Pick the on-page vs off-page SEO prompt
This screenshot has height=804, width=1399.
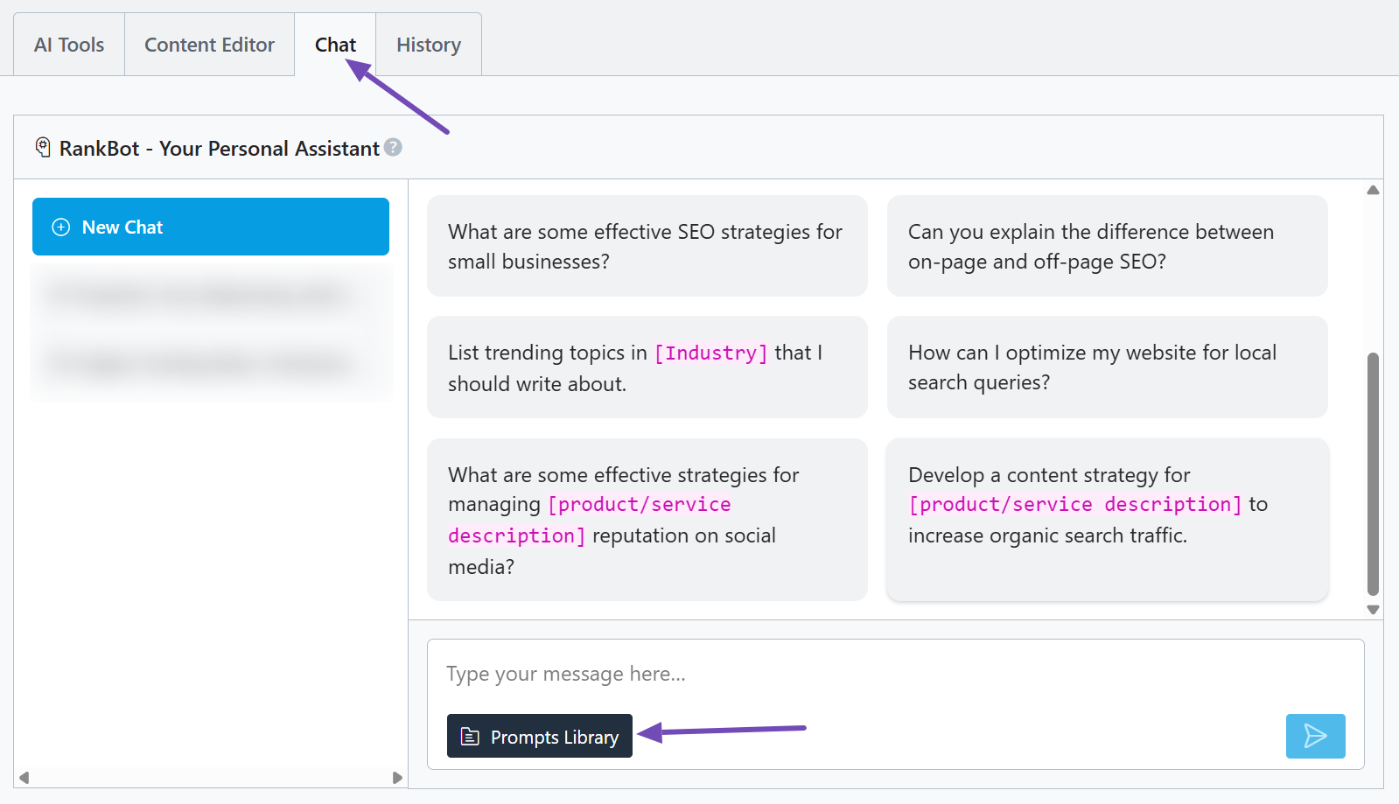[1107, 246]
